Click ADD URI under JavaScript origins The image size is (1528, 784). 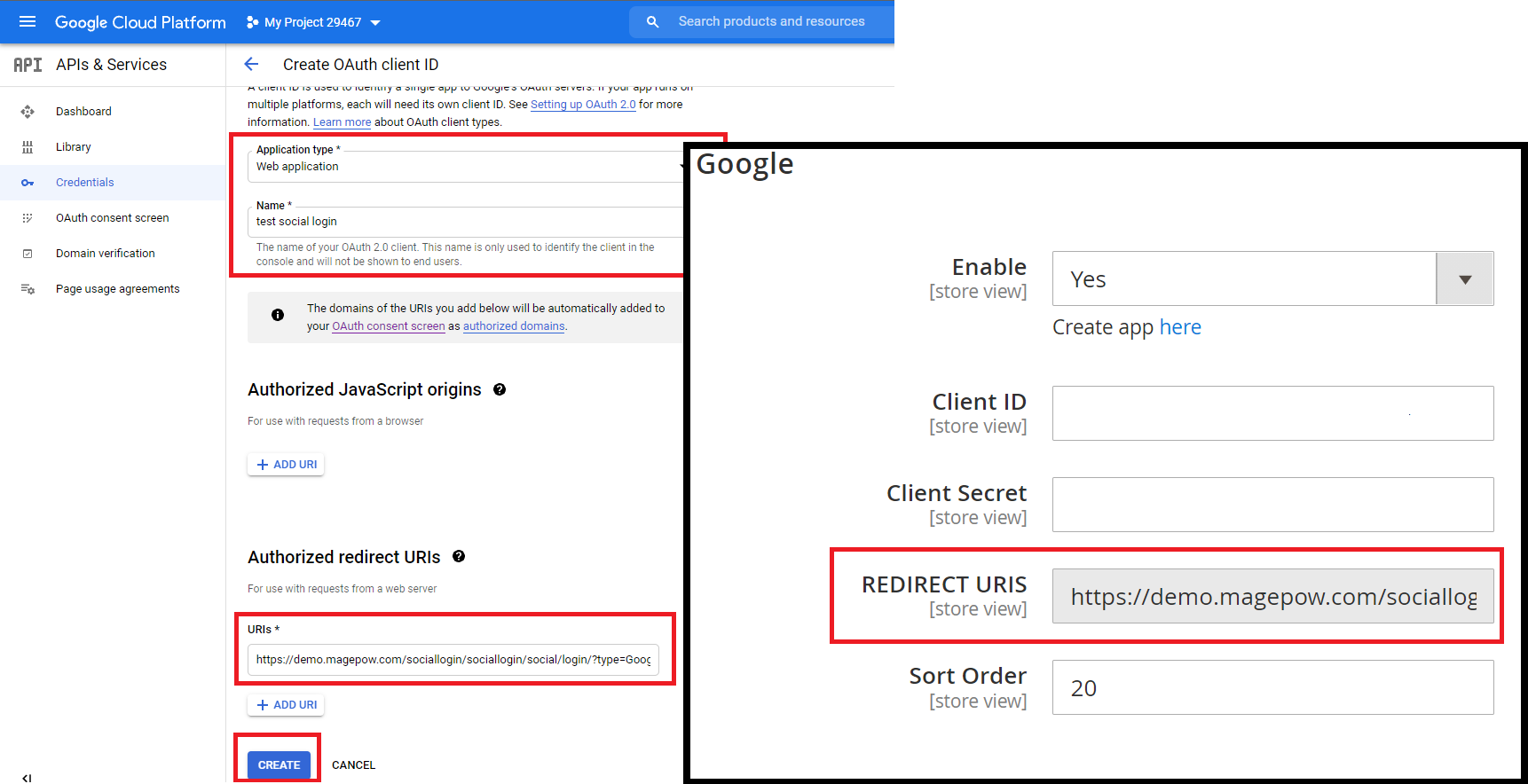click(x=286, y=465)
